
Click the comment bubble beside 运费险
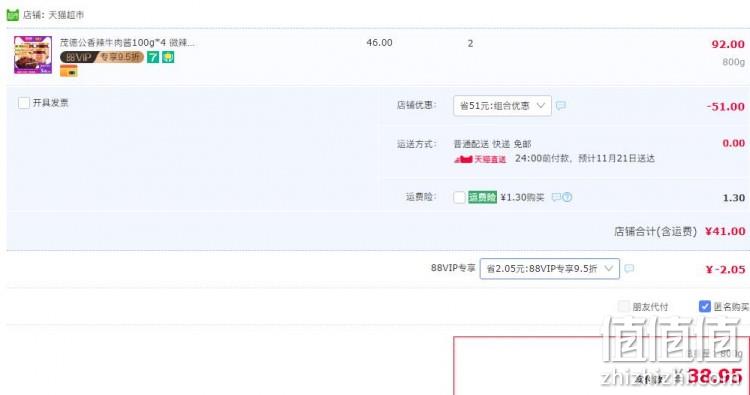(556, 197)
